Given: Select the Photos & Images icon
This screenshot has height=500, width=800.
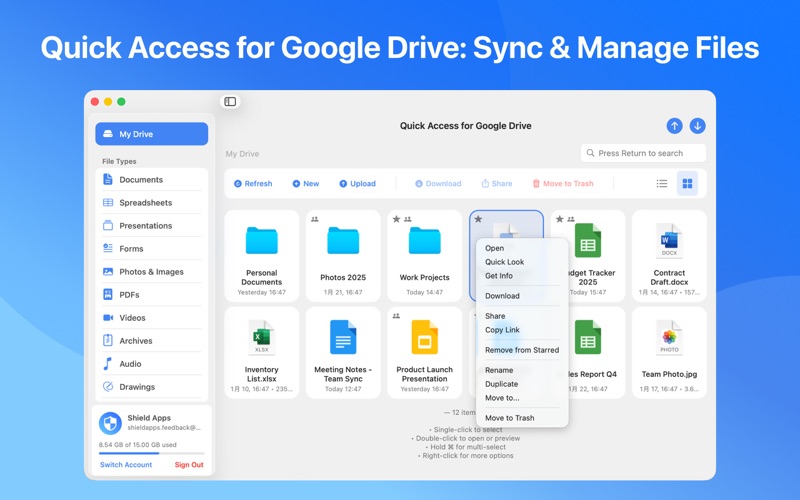Looking at the screenshot, I should (x=108, y=271).
